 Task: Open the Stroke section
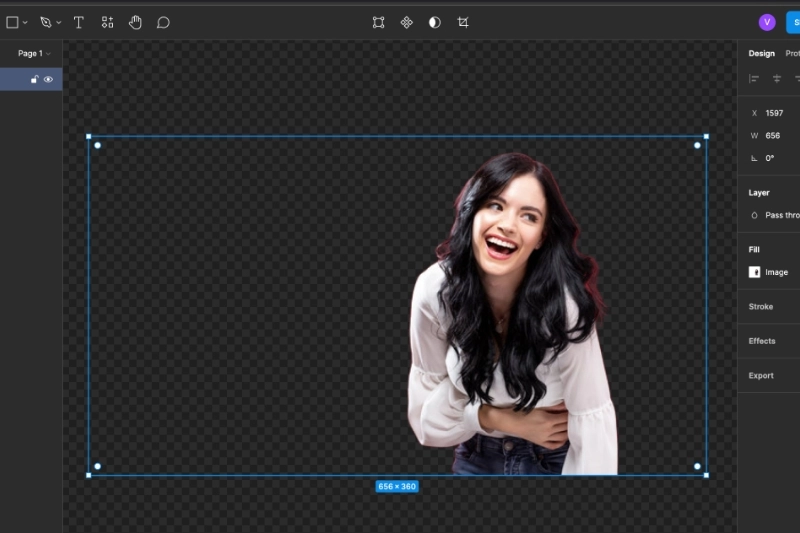pos(761,307)
